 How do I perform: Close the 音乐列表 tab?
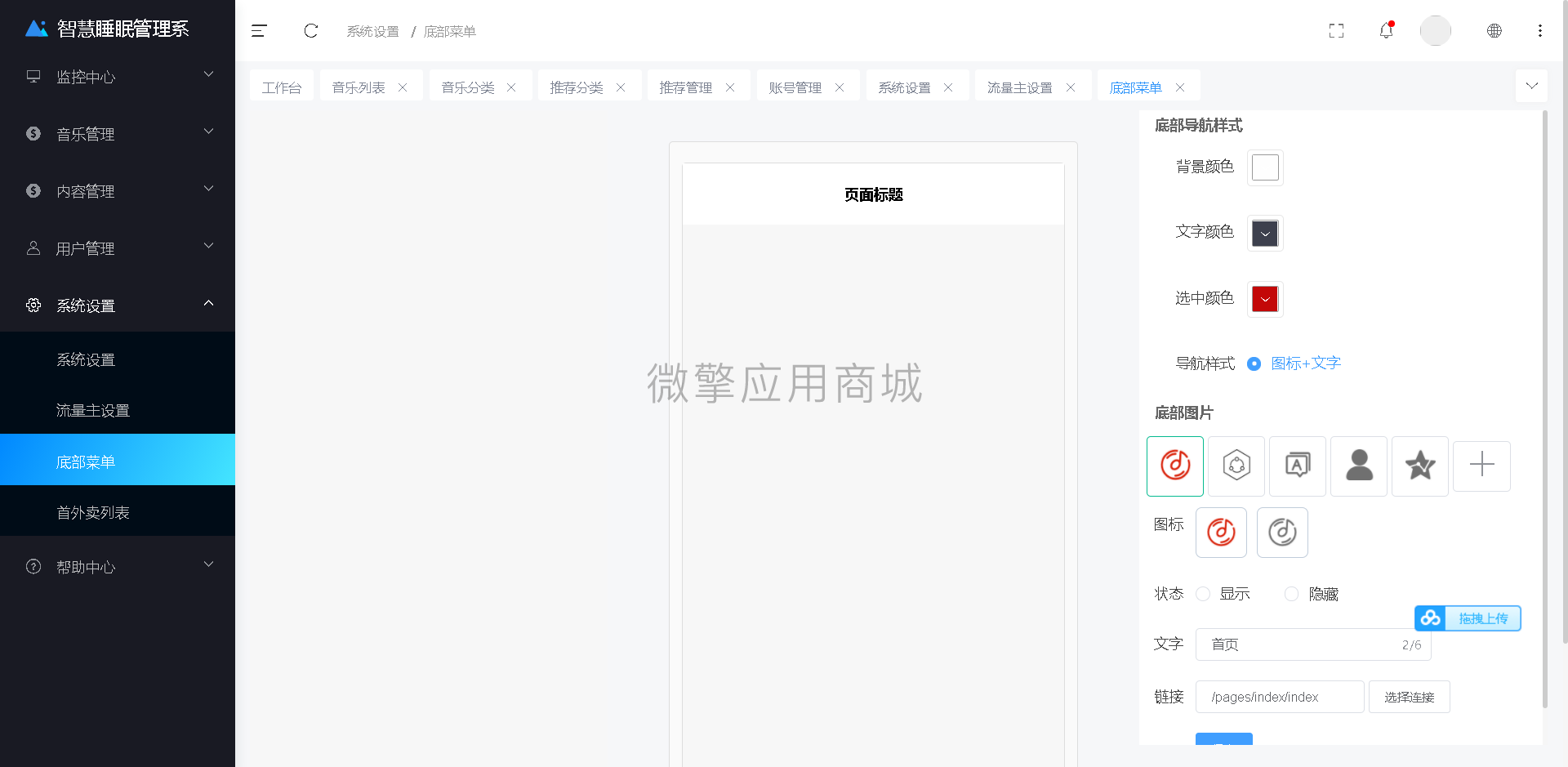(x=403, y=87)
